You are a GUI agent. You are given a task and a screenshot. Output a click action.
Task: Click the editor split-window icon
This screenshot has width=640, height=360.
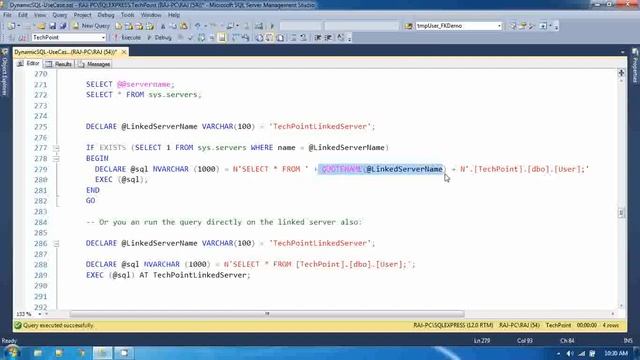(621, 73)
